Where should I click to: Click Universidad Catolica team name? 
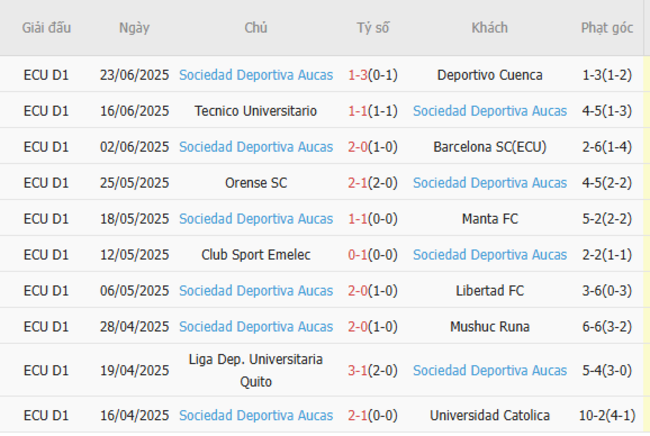tap(490, 415)
